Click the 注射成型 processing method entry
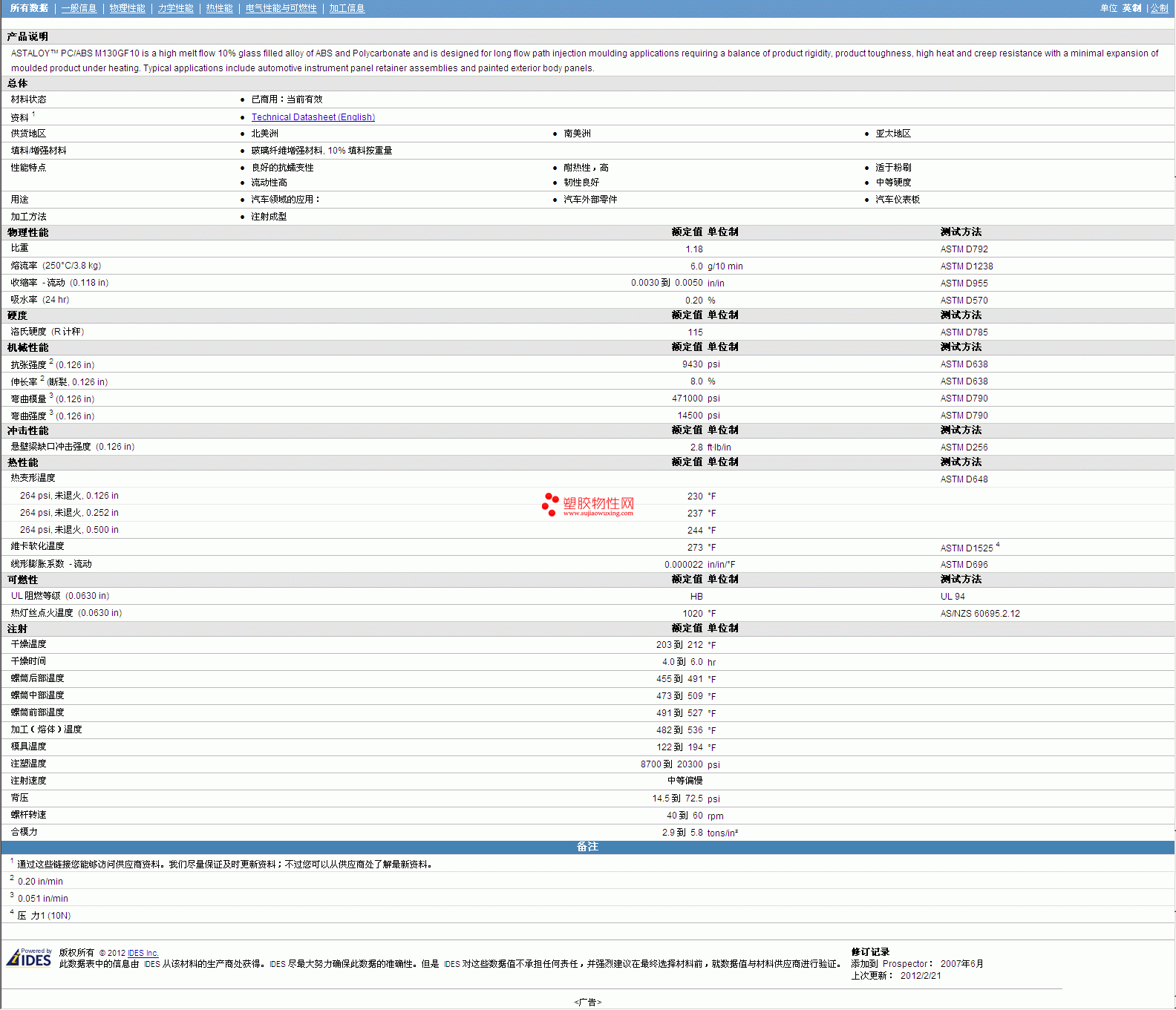 [269, 217]
